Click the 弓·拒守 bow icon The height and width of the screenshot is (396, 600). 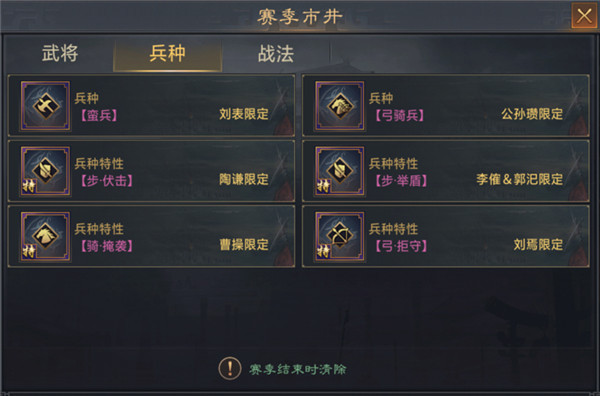click(x=340, y=236)
